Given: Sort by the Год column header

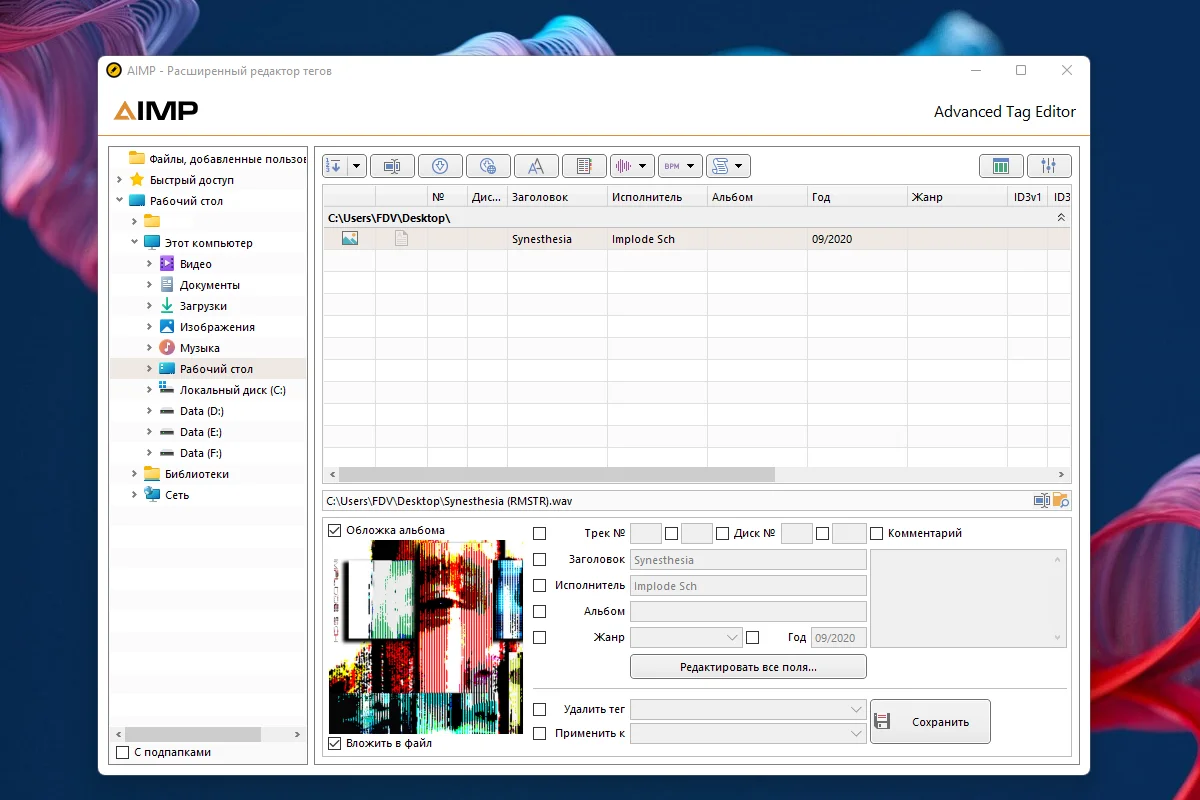Looking at the screenshot, I should point(857,197).
